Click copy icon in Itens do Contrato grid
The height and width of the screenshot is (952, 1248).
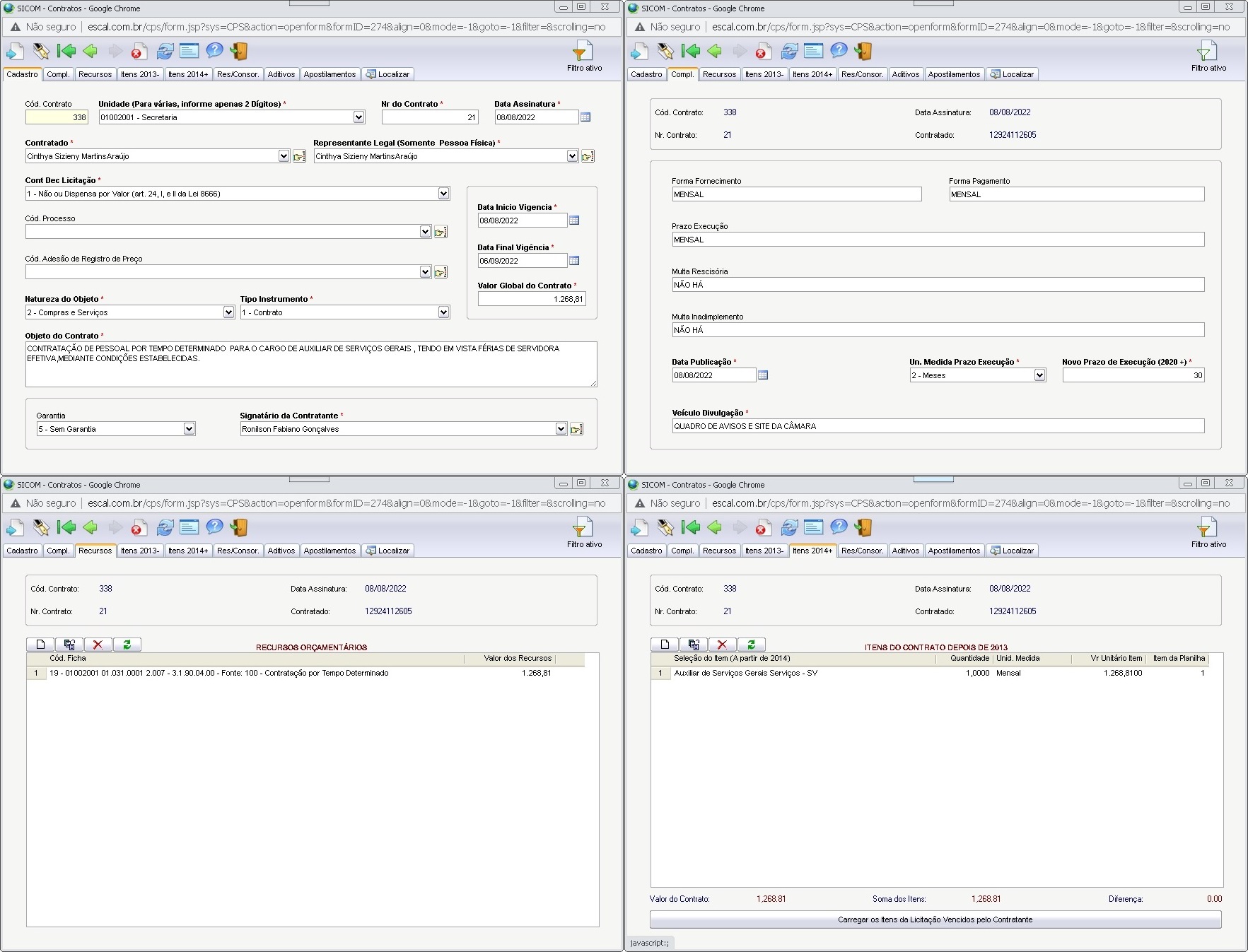point(693,645)
